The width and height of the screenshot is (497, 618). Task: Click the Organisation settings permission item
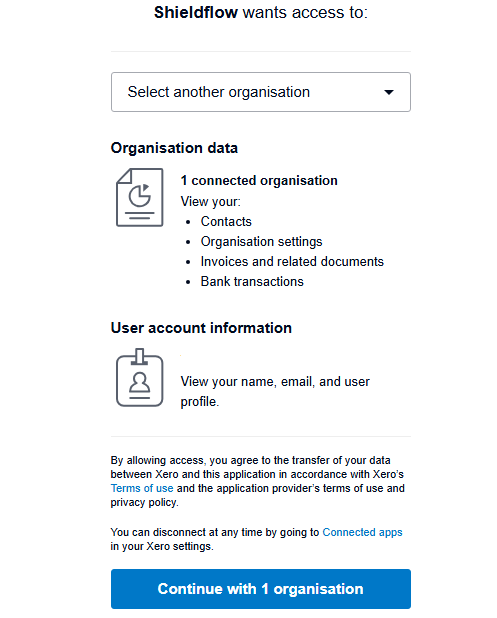click(261, 242)
